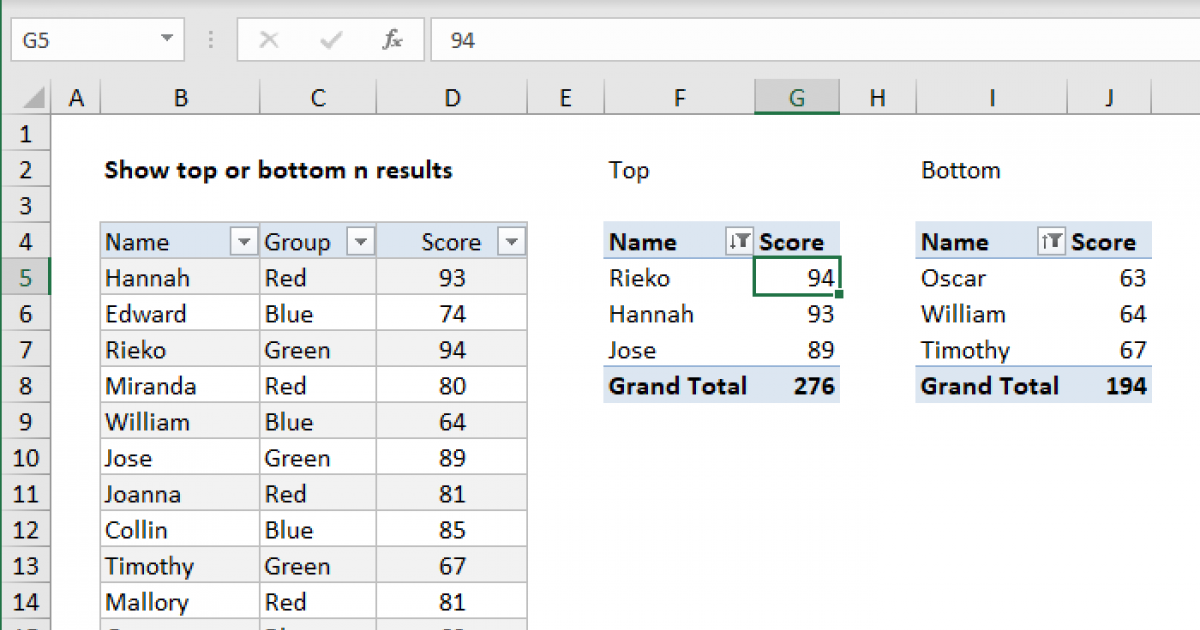Open the Group column filter dropdown
The height and width of the screenshot is (630, 1200).
point(361,242)
